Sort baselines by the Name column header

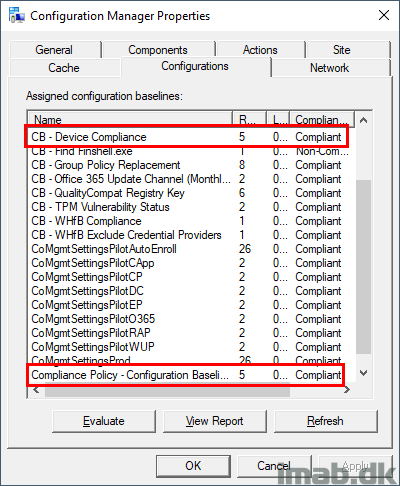coord(130,120)
